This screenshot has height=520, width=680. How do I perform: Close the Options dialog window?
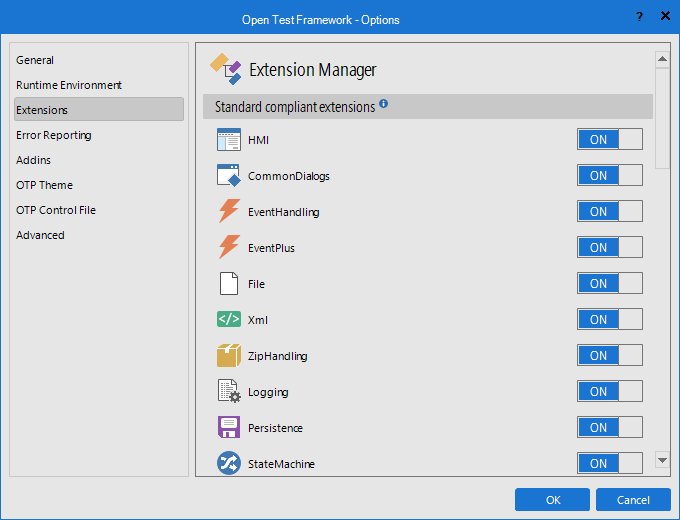point(665,16)
